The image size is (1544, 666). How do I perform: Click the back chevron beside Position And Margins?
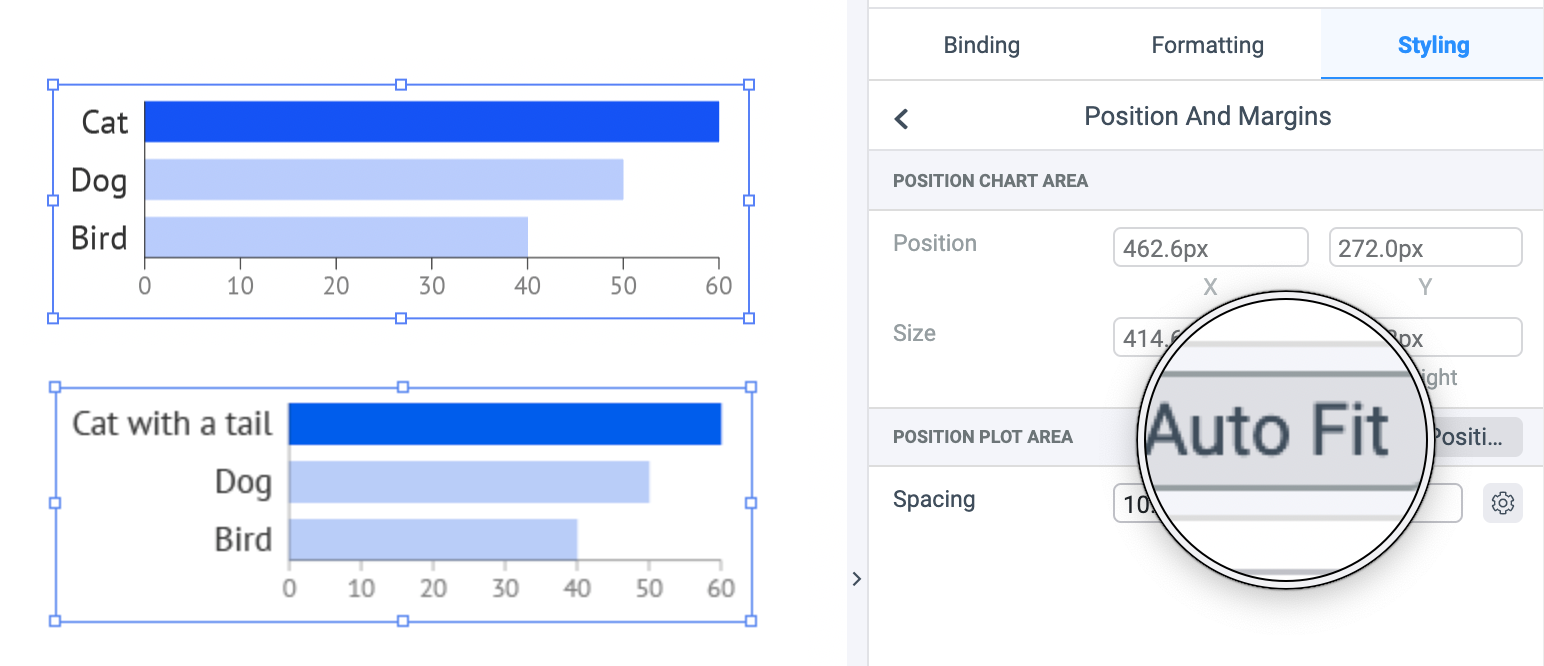(x=901, y=119)
